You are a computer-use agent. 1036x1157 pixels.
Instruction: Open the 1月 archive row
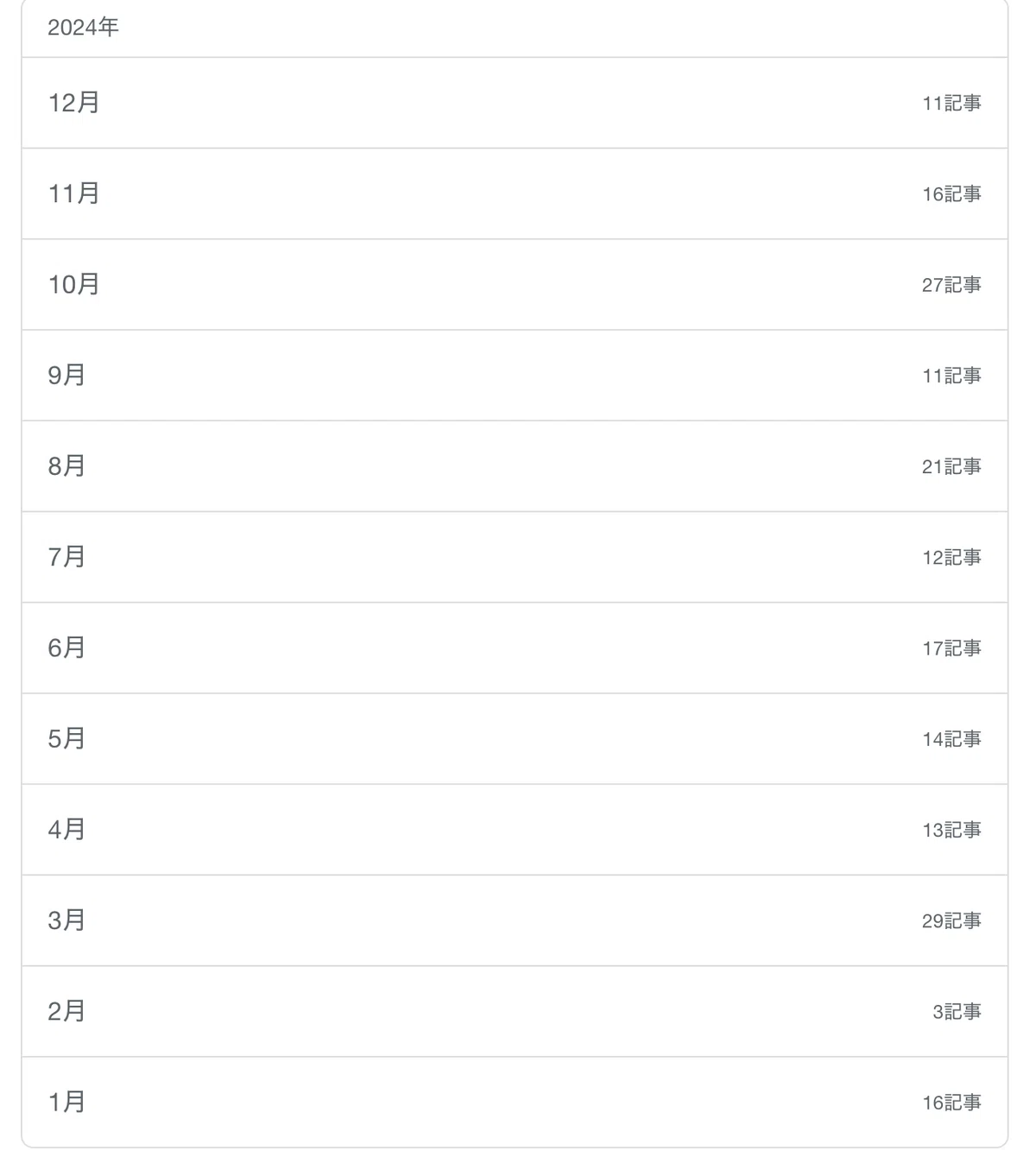click(515, 1102)
